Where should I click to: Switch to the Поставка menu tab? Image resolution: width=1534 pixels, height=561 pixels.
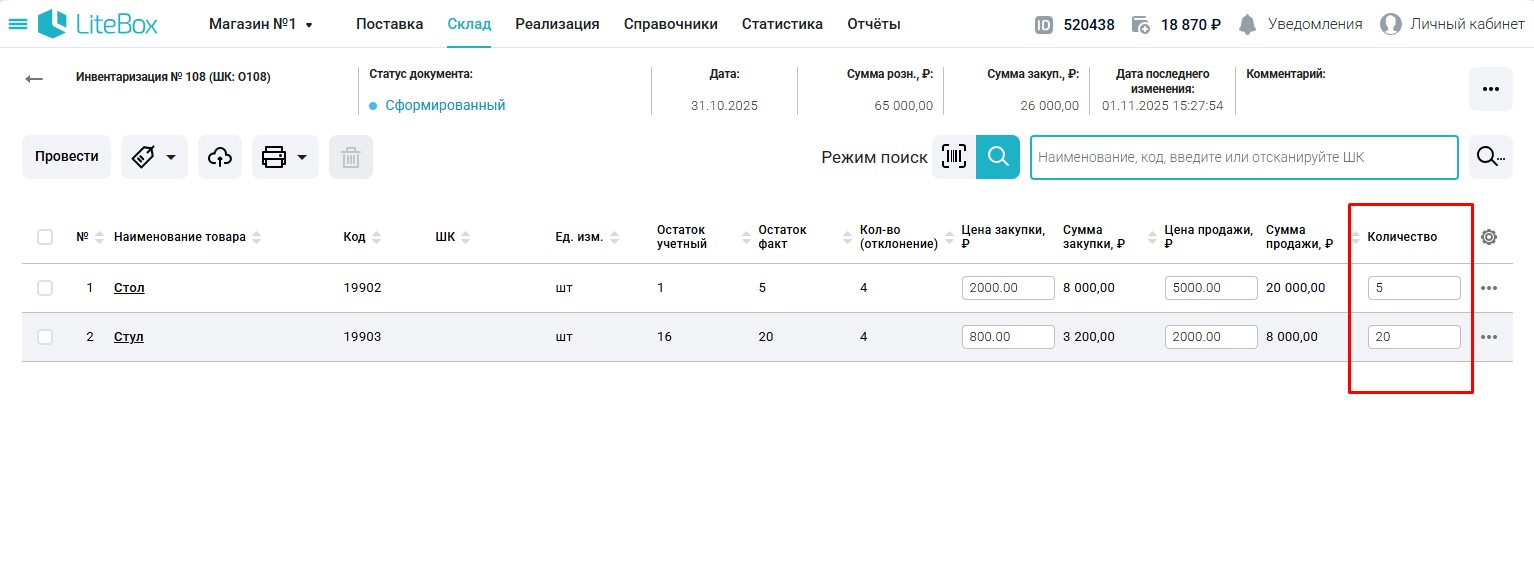click(389, 24)
